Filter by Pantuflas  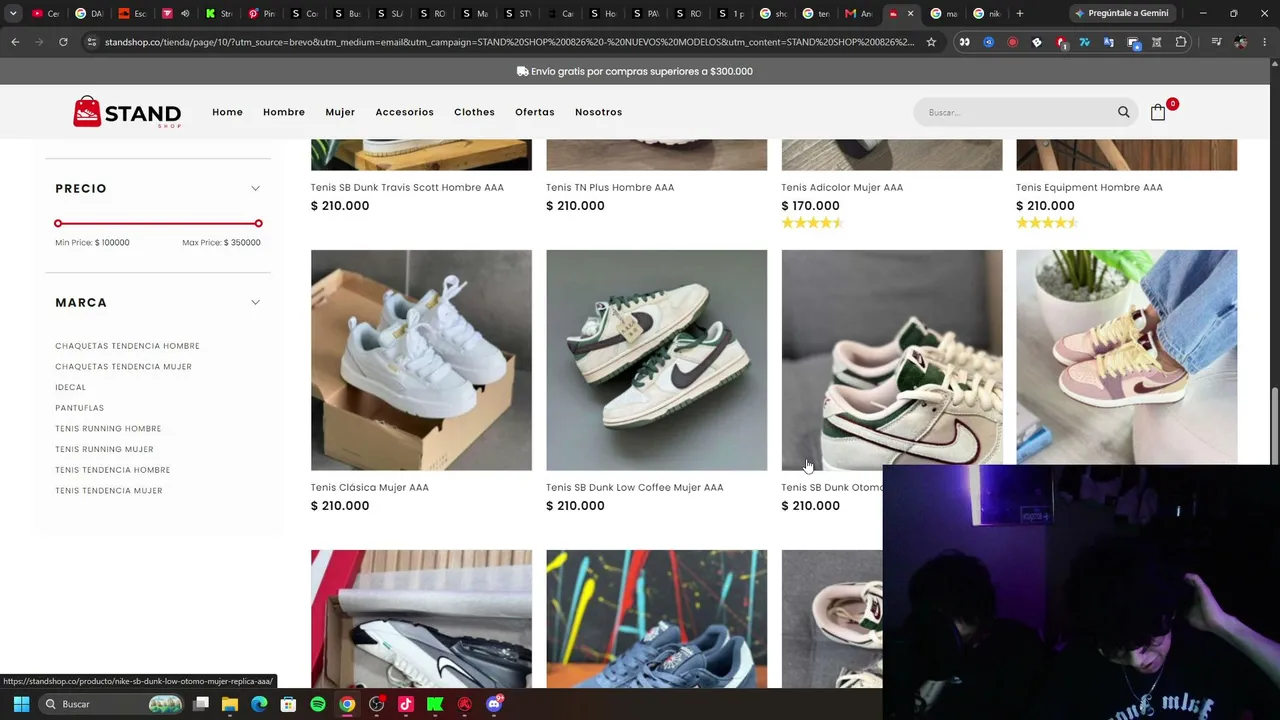pos(79,408)
